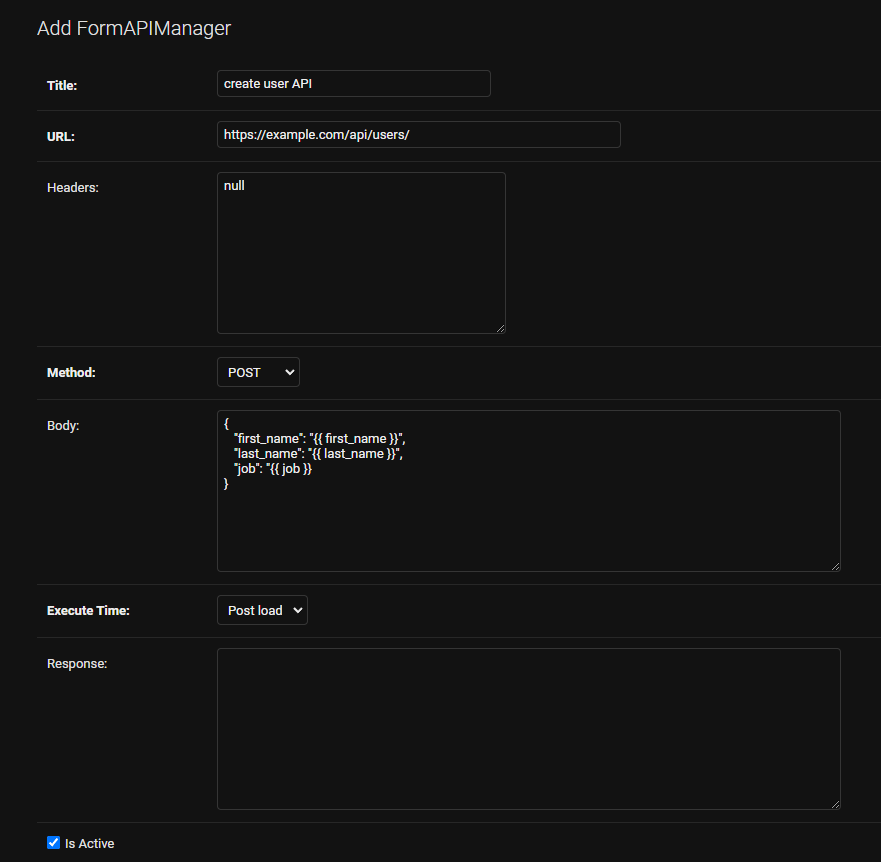Click the Post load chevron arrow

pyautogui.click(x=298, y=610)
